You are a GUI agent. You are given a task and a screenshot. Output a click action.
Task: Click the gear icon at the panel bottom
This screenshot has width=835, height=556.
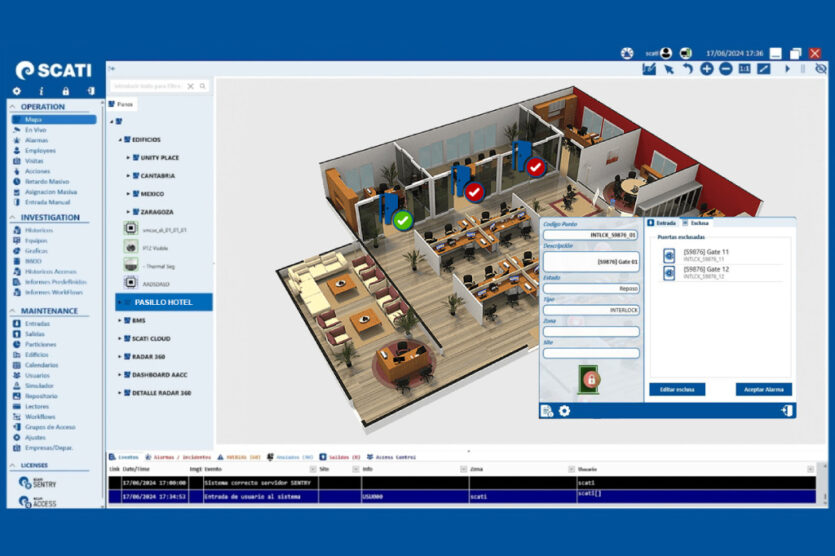[x=565, y=410]
